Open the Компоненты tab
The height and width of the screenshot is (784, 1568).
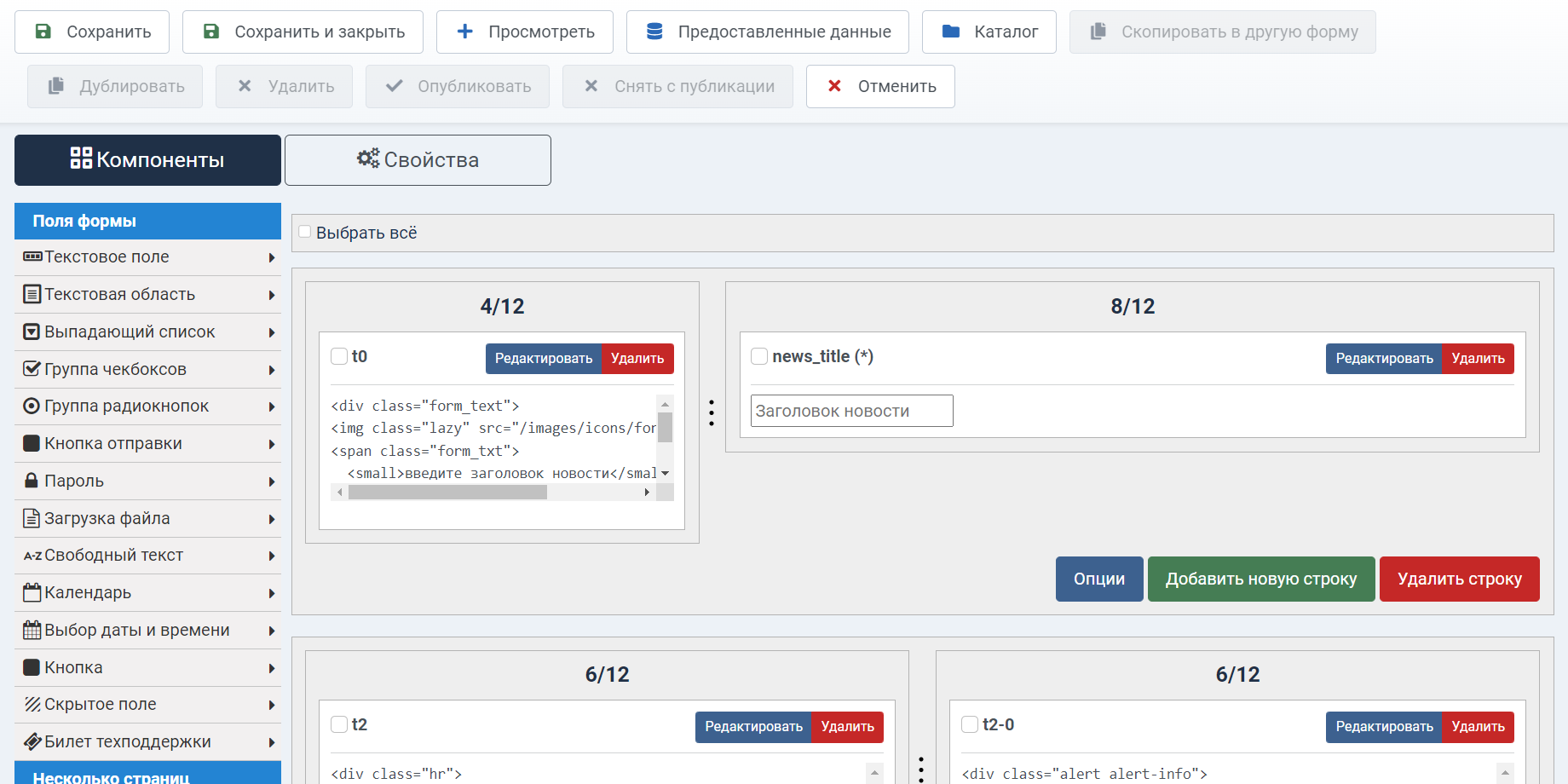click(x=147, y=160)
